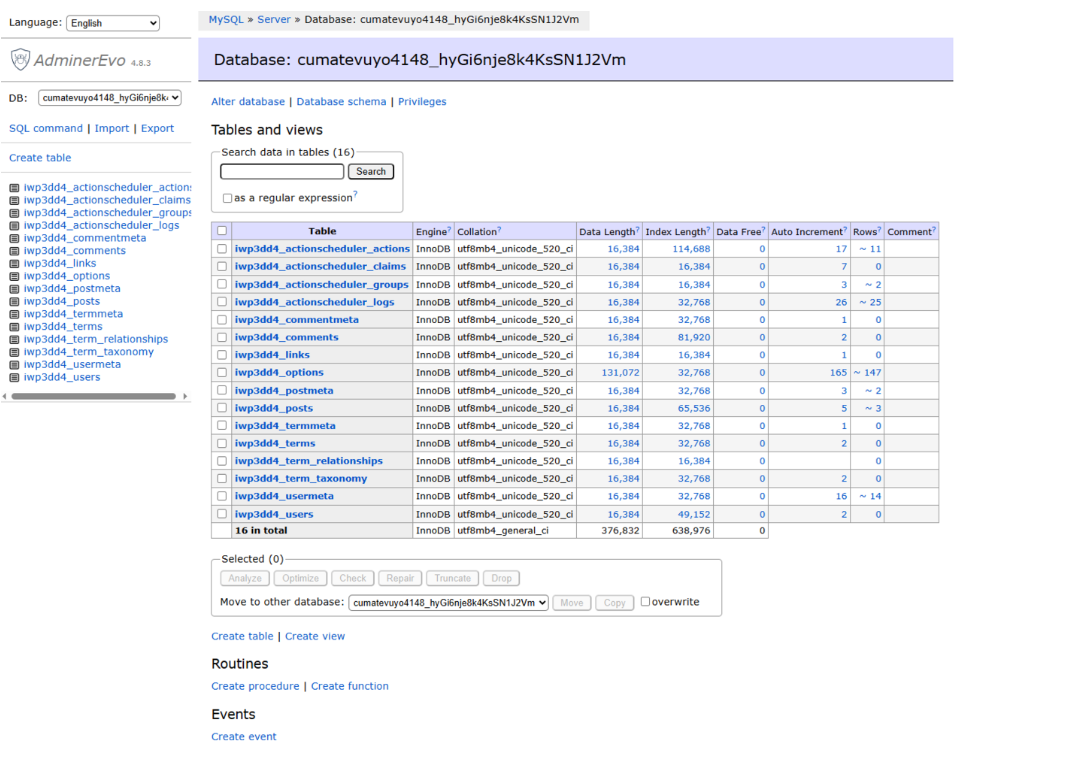Click select-data icon beside iwp3dd4_terms in sidebar
The height and width of the screenshot is (758, 1070).
tap(14, 327)
